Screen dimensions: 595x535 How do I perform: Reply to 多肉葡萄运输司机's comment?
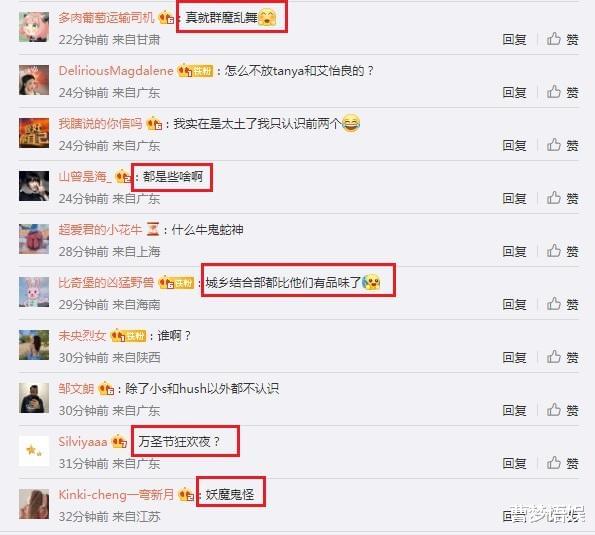(514, 39)
